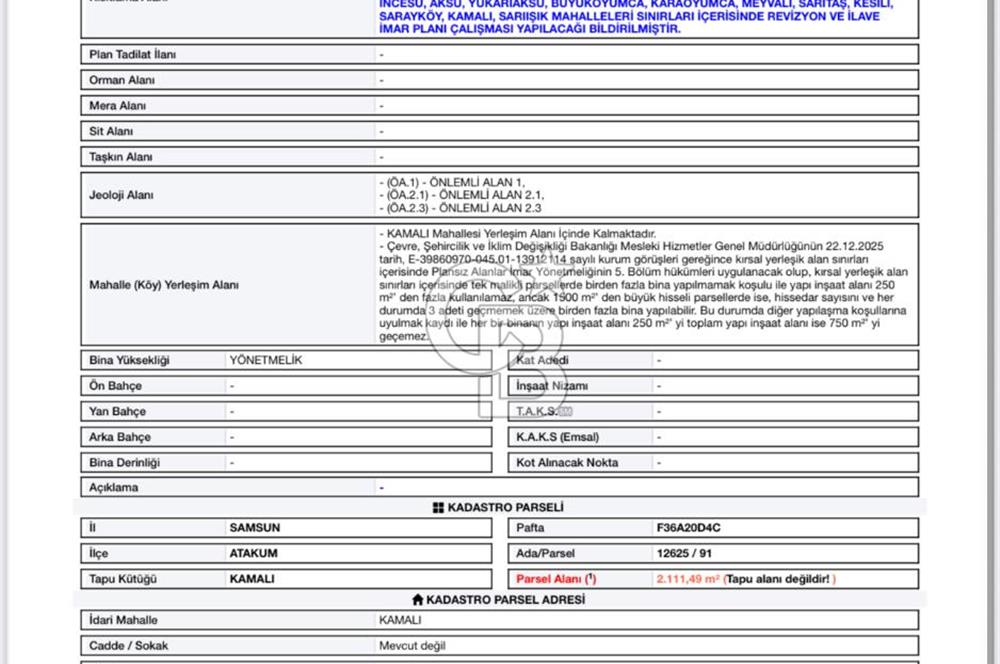Select the İdari Mahalle label
The height and width of the screenshot is (664, 1000).
(x=123, y=620)
